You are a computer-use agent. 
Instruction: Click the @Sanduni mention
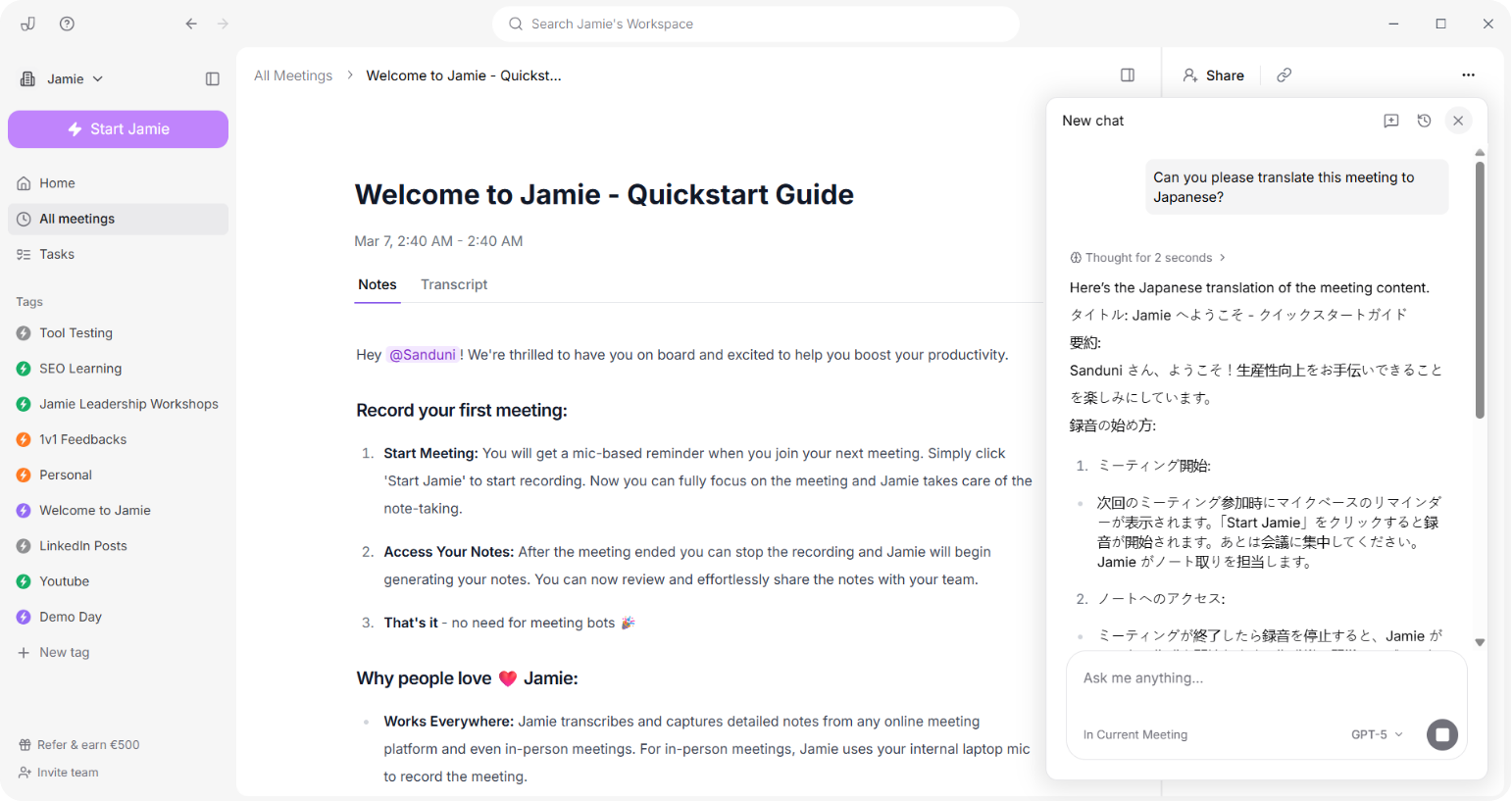423,355
